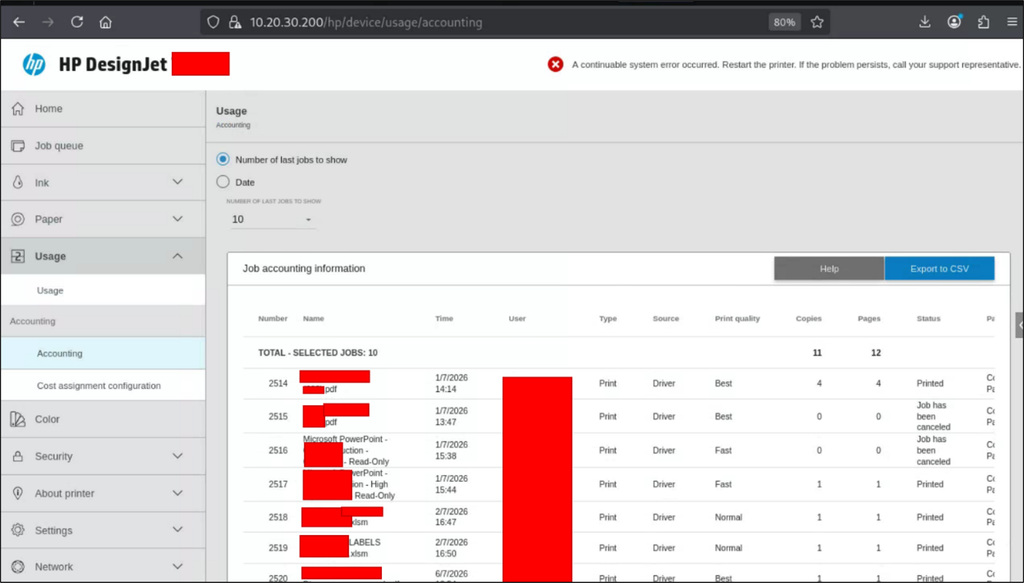Click the browser reload icon
The width and height of the screenshot is (1024, 583).
77,22
